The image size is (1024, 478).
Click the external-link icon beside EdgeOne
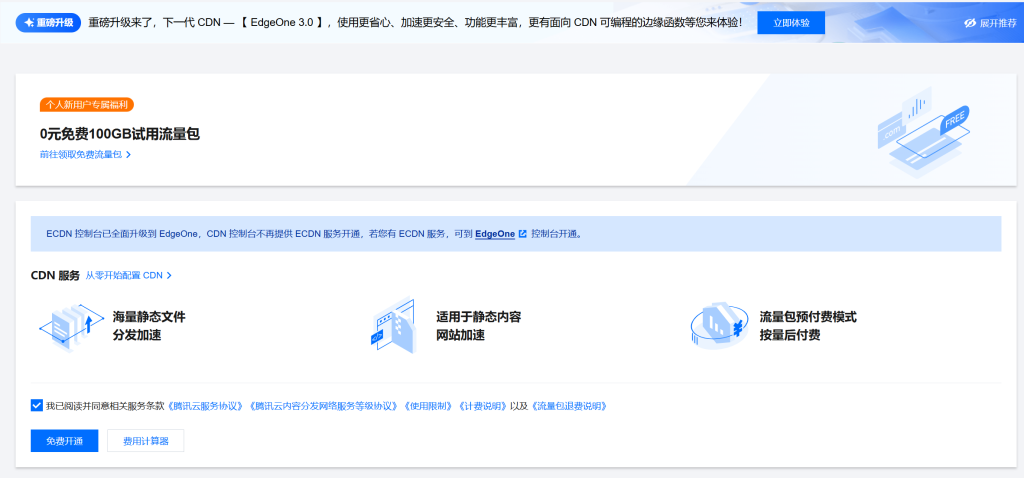pyautogui.click(x=522, y=234)
